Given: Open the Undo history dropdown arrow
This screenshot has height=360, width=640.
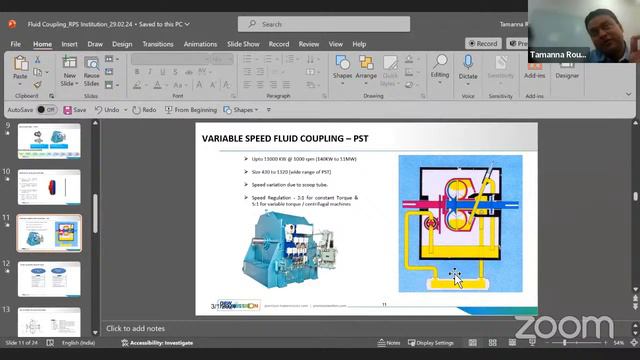Looking at the screenshot, I should 125,110.
